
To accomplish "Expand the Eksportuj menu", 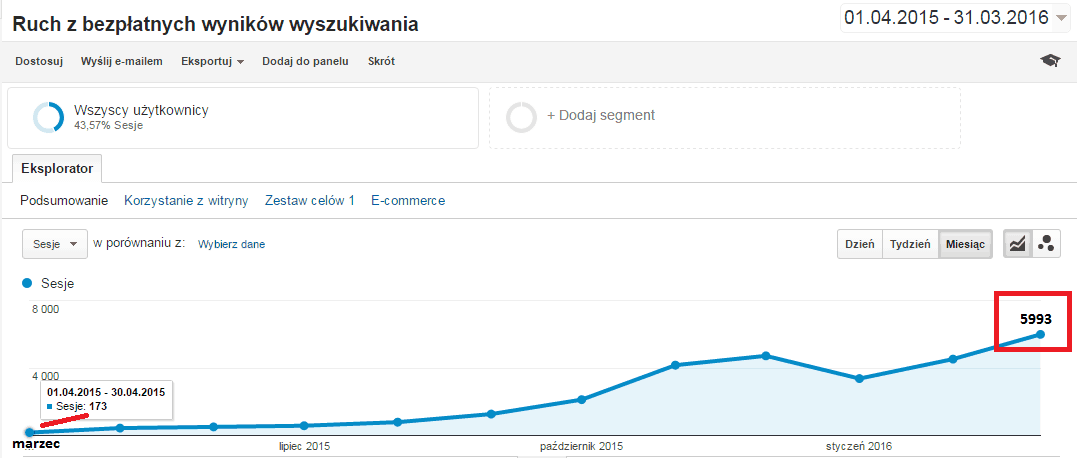I will 213,61.
